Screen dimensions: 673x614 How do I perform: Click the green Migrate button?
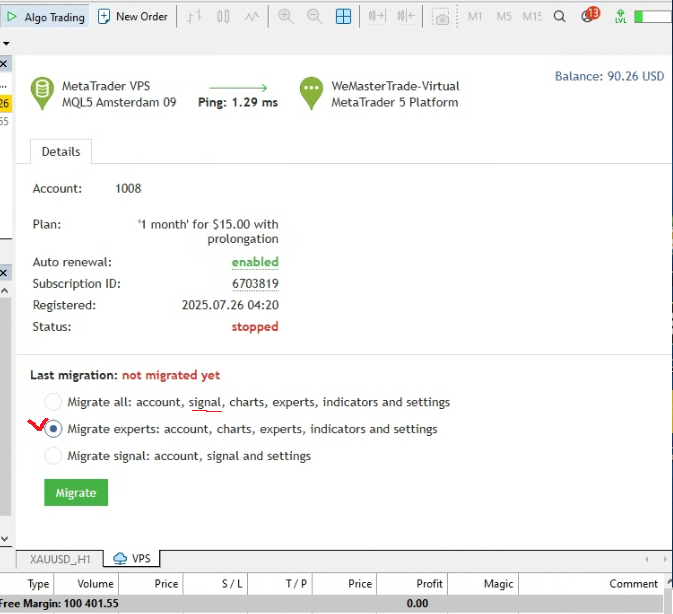76,493
